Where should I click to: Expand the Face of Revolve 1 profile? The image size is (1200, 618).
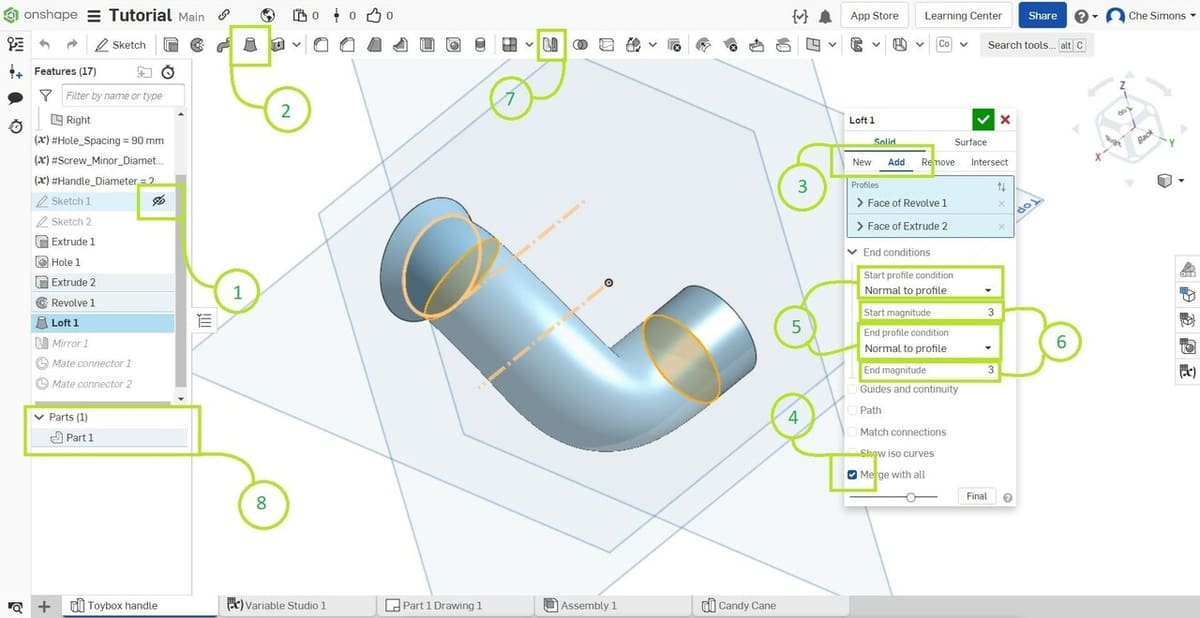[858, 203]
